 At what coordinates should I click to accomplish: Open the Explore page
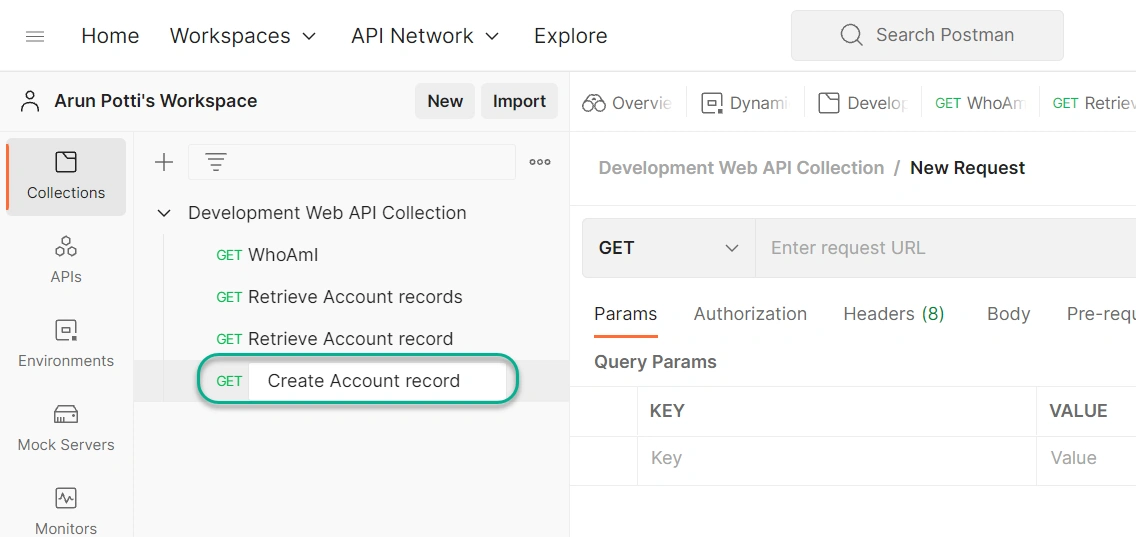[x=571, y=36]
